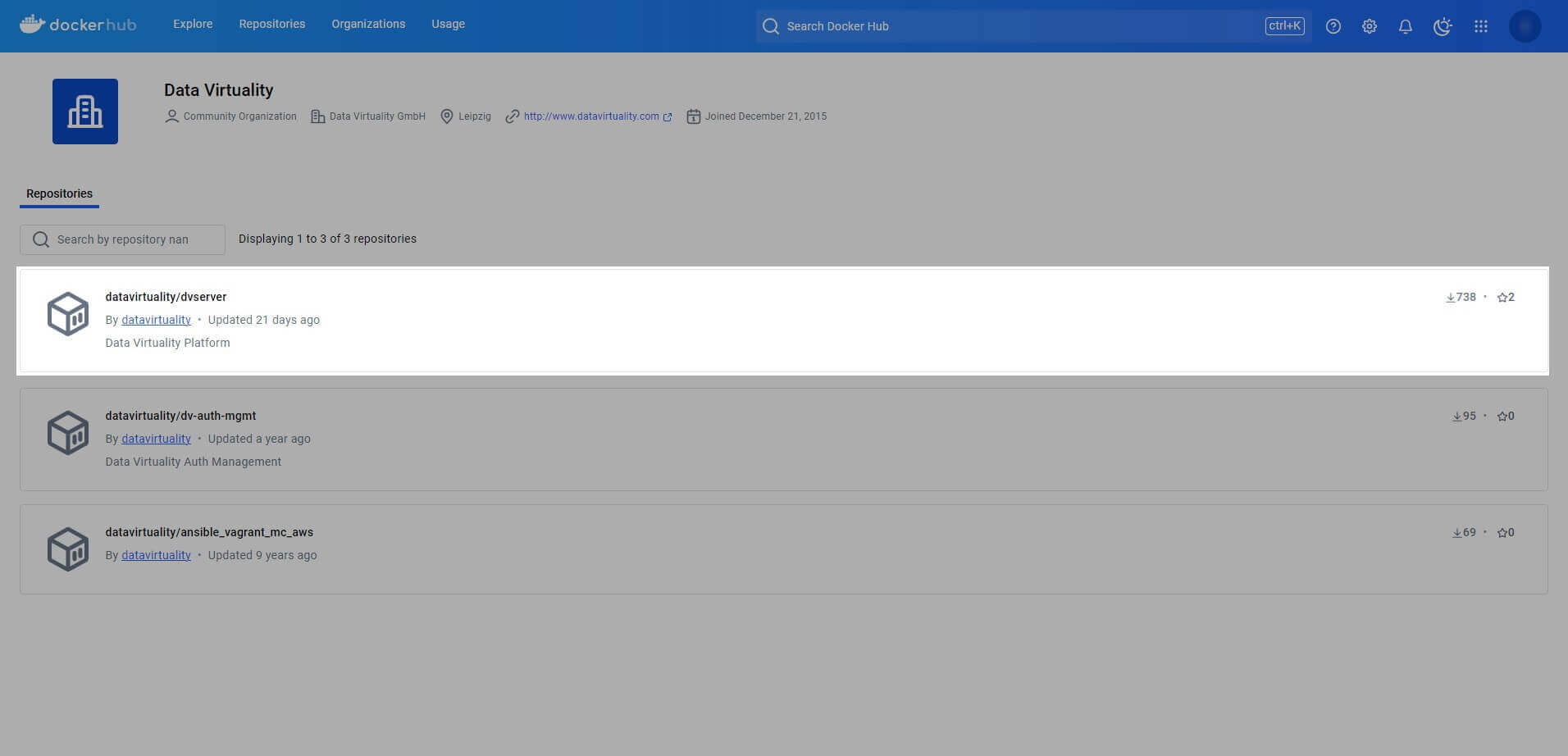Image resolution: width=1568 pixels, height=756 pixels.
Task: Click the star icon on dv-auth-mgmt row
Action: [1502, 417]
